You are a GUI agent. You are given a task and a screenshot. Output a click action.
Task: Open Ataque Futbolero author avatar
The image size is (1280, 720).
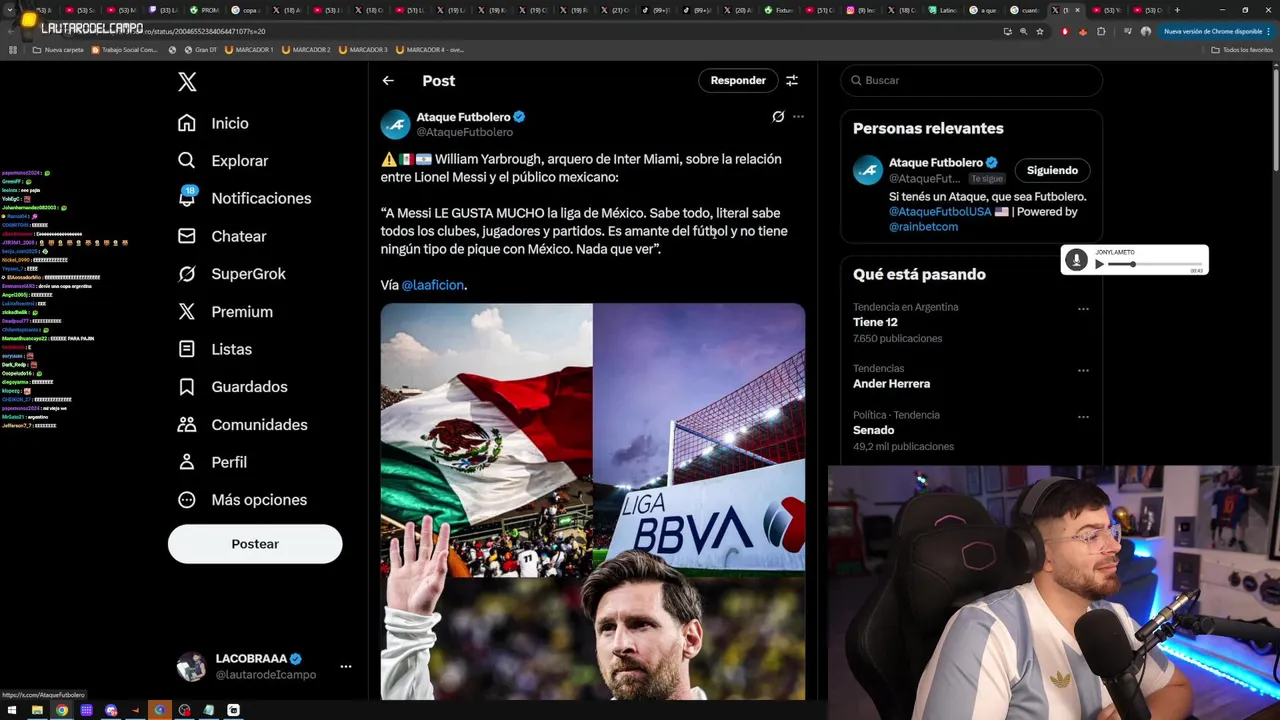click(396, 124)
